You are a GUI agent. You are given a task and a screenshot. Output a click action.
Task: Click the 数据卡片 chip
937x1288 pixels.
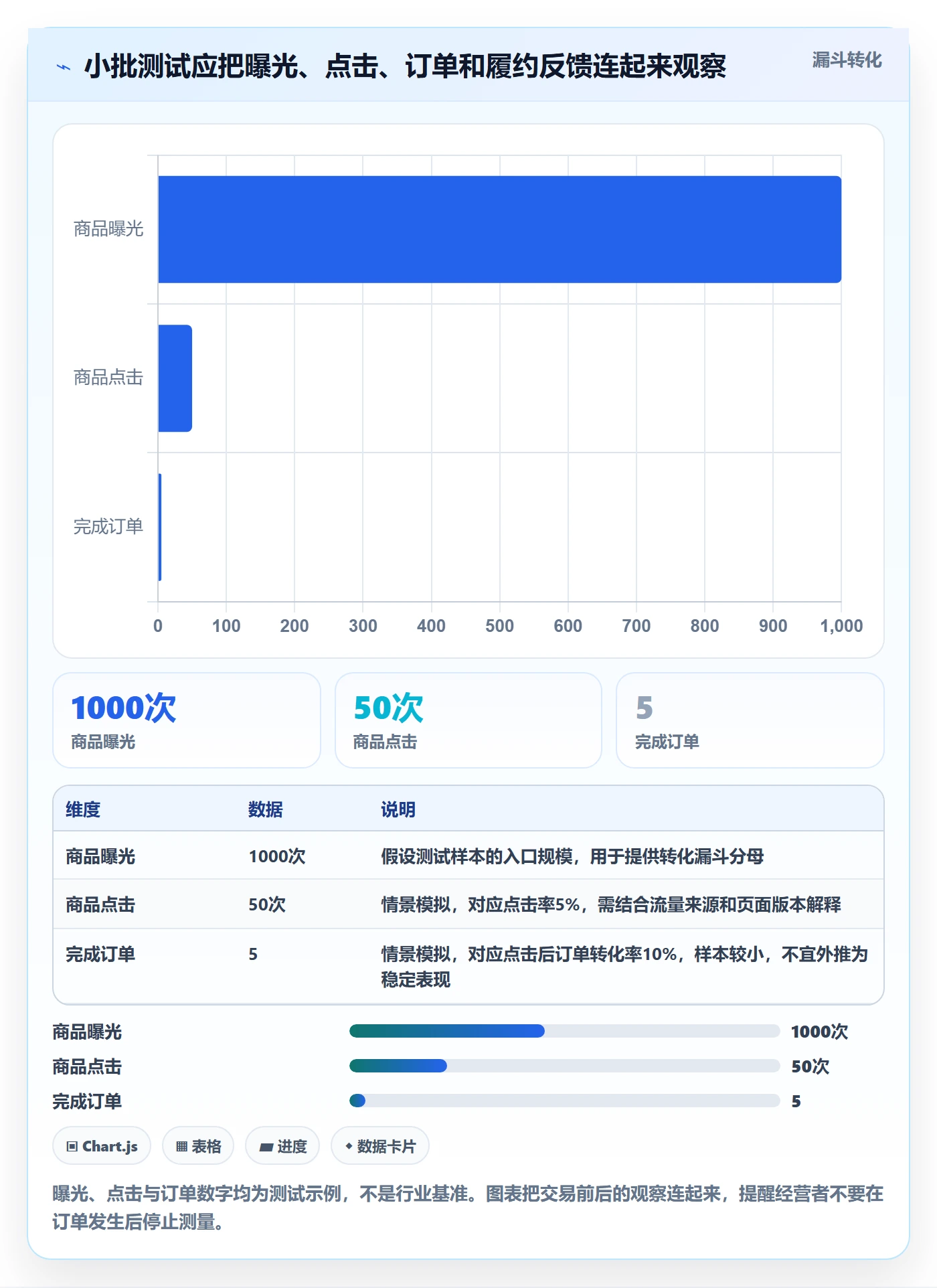tap(380, 1146)
